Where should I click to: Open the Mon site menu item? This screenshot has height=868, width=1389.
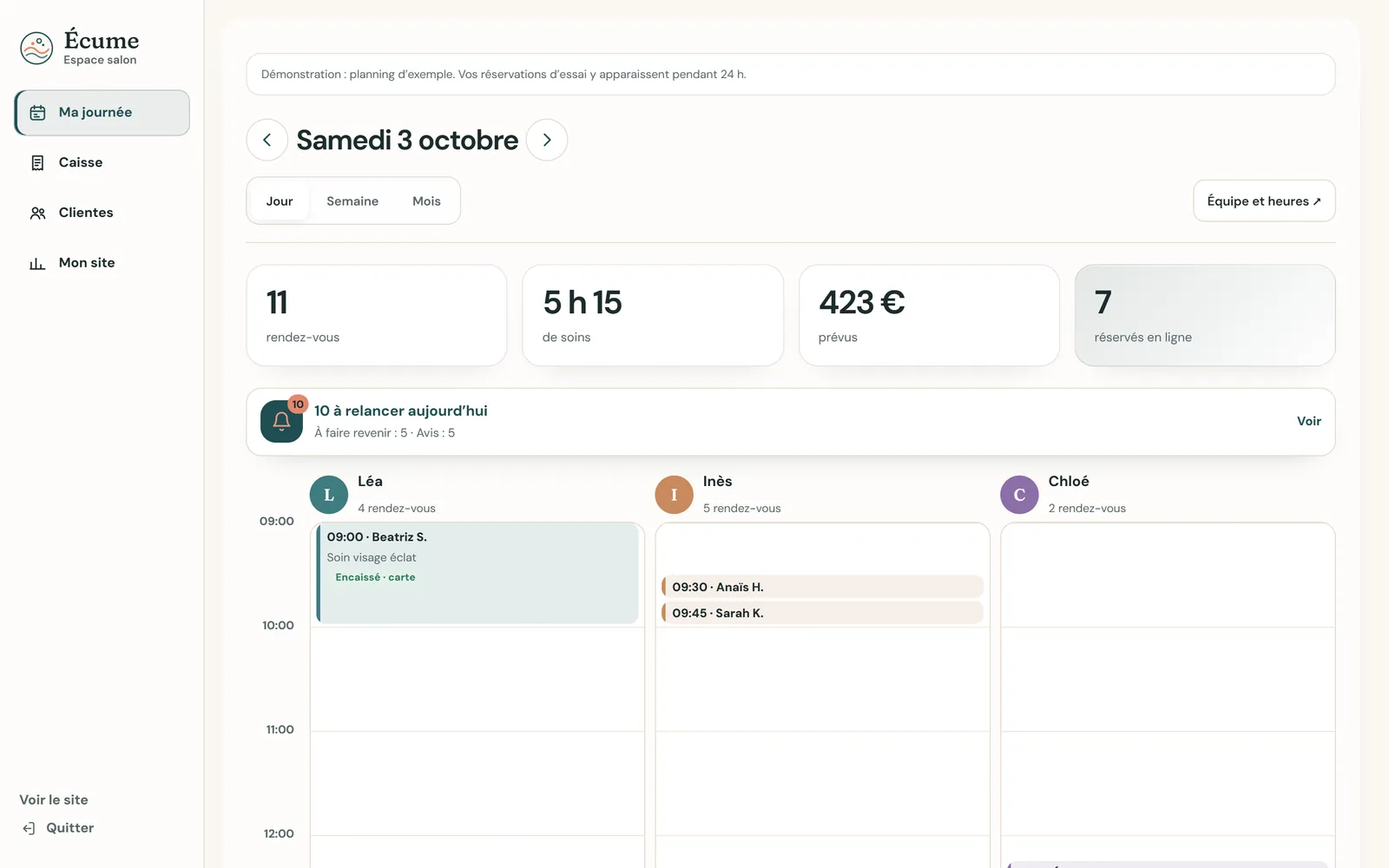102,263
